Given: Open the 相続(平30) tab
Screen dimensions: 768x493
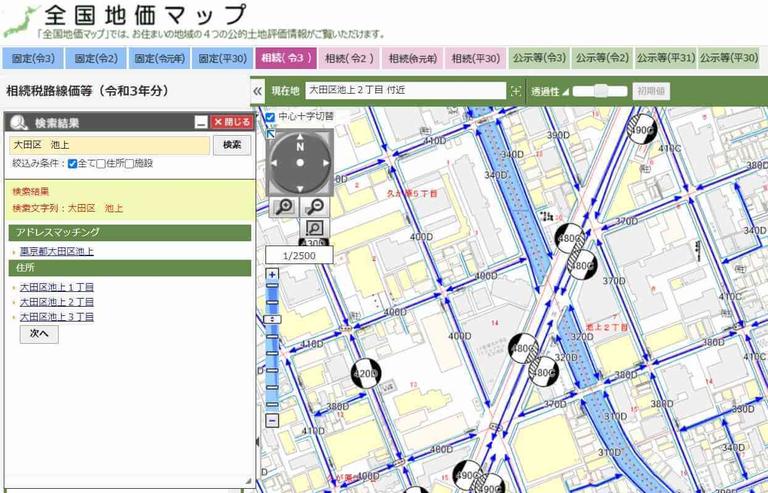Looking at the screenshot, I should tap(476, 58).
